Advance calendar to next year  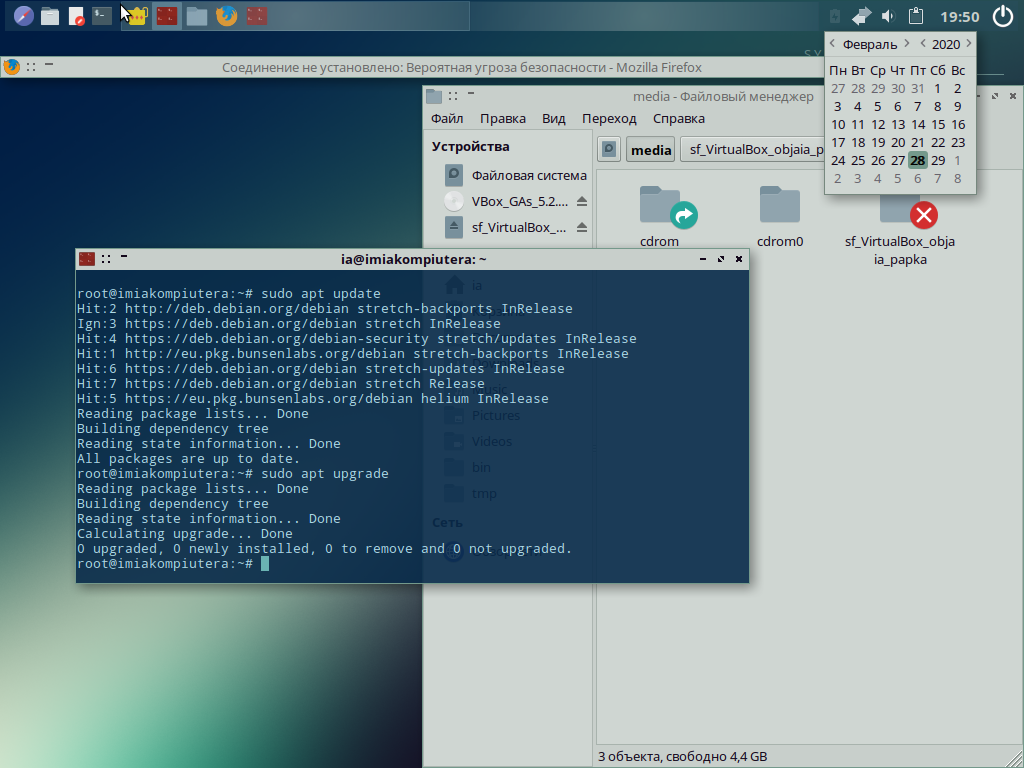coord(968,44)
